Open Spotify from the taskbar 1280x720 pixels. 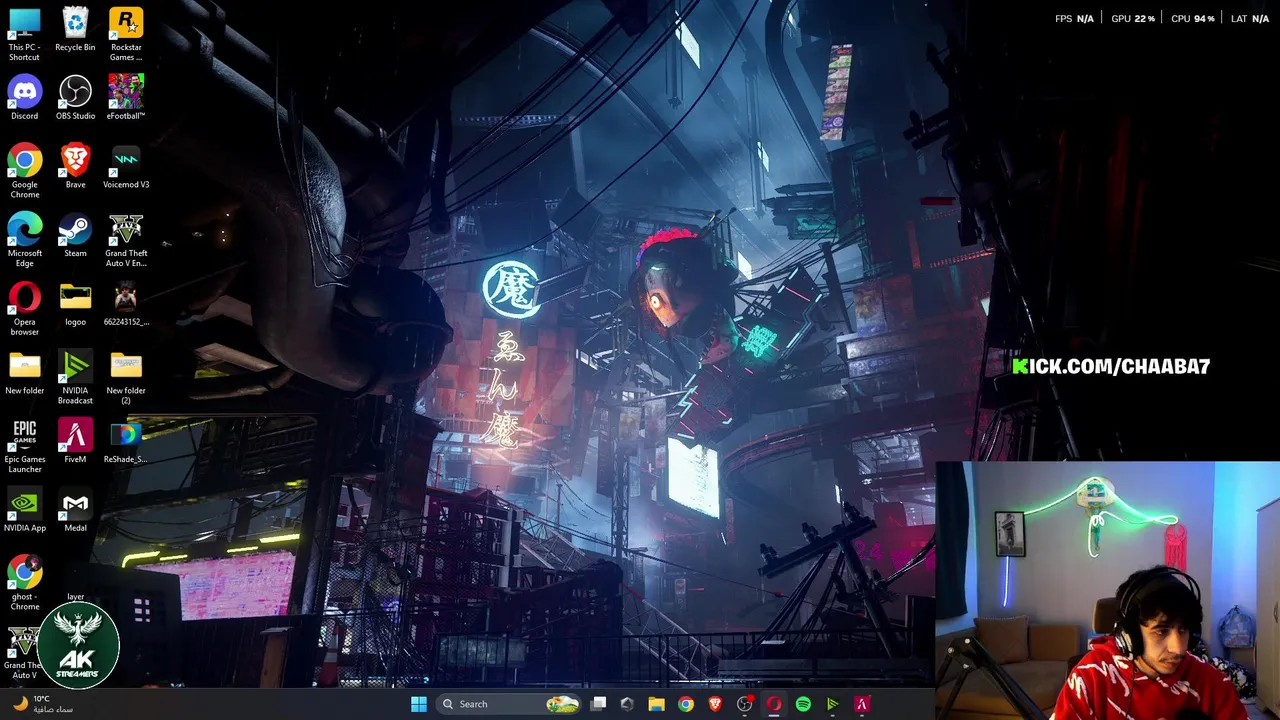[x=803, y=704]
